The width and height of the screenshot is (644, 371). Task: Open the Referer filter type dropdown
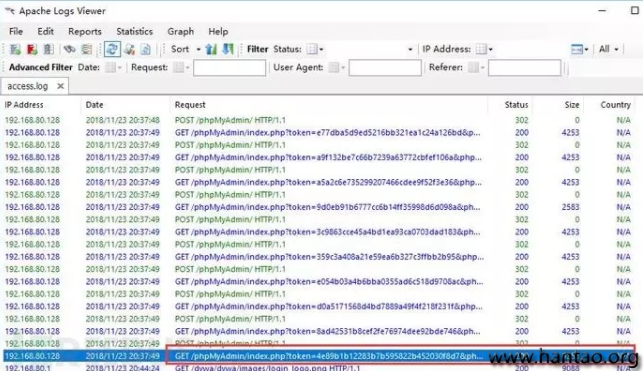pos(476,67)
